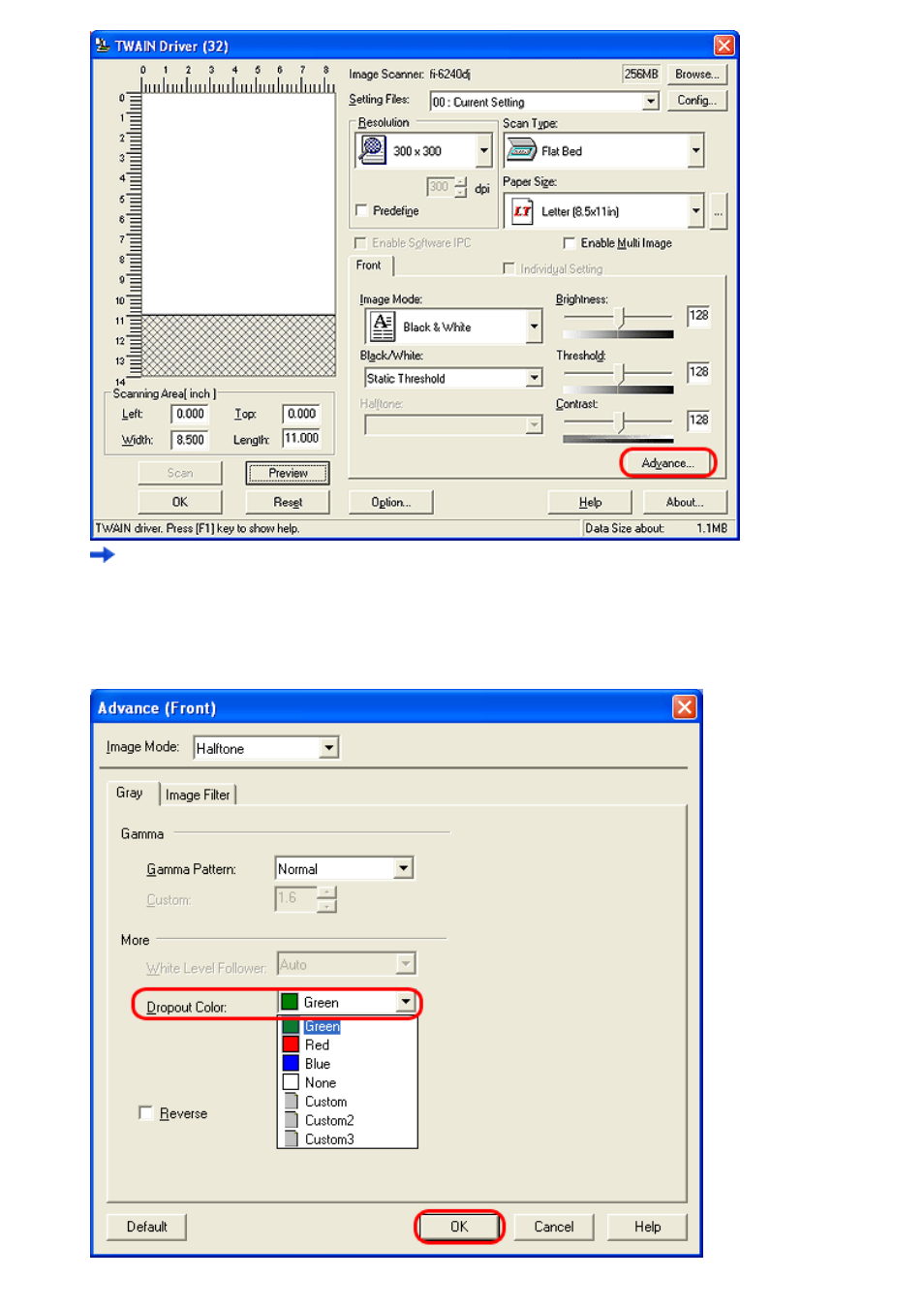Click the TWAIN Driver title bar icon
This screenshot has width=924, height=1309.
(x=103, y=46)
